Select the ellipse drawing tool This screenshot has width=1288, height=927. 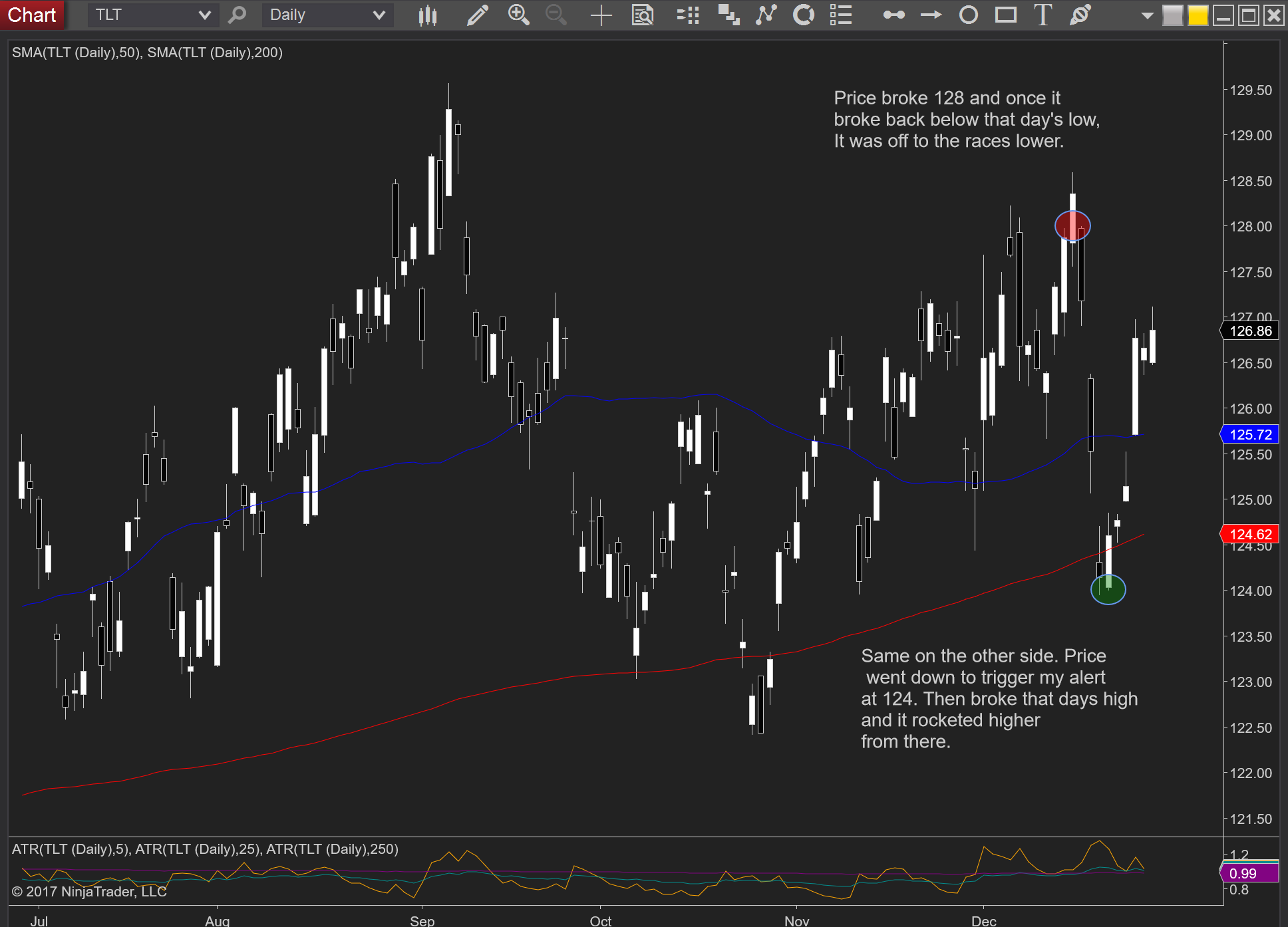pyautogui.click(x=969, y=15)
